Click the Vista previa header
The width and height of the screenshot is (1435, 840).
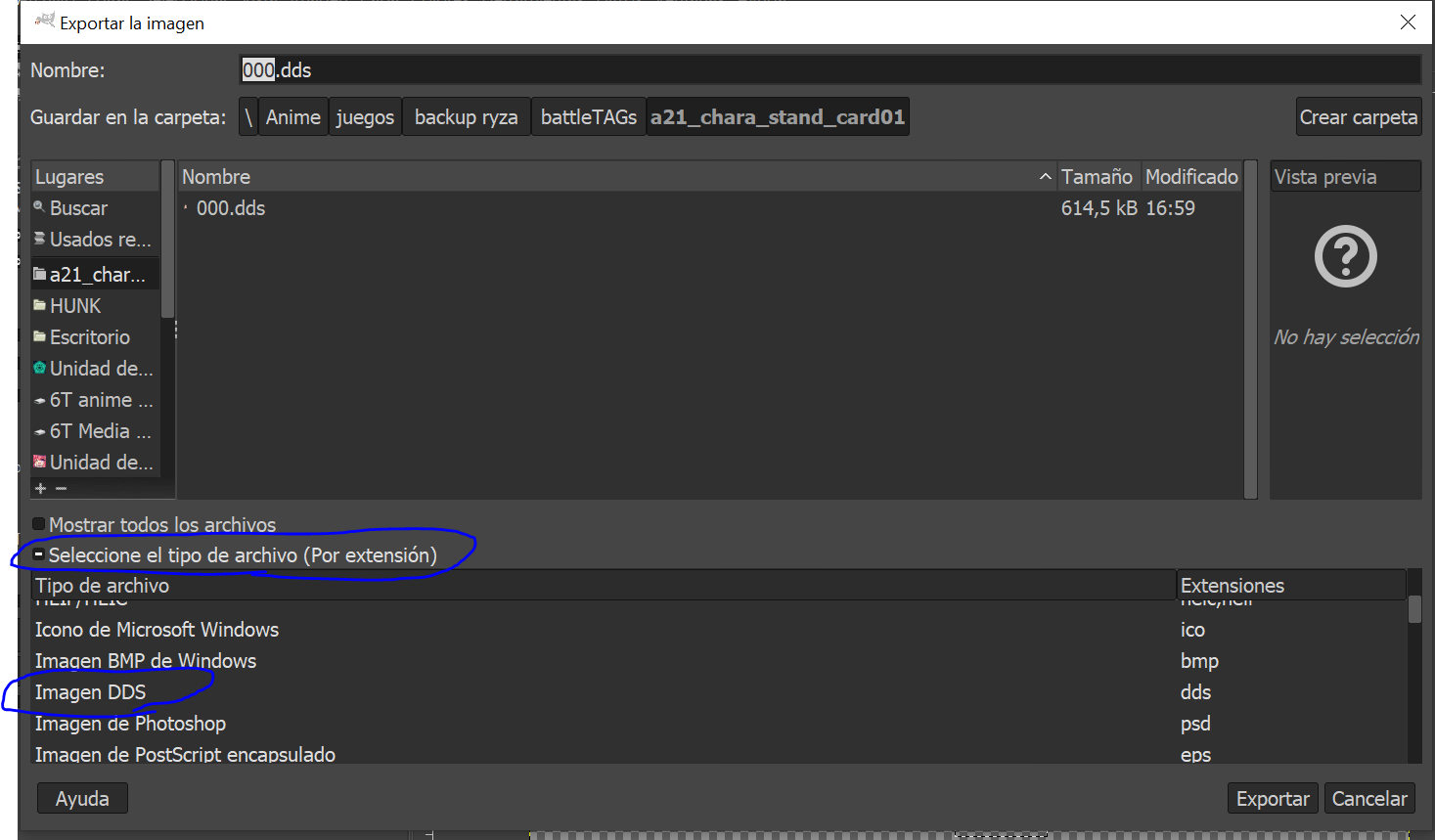pos(1345,177)
